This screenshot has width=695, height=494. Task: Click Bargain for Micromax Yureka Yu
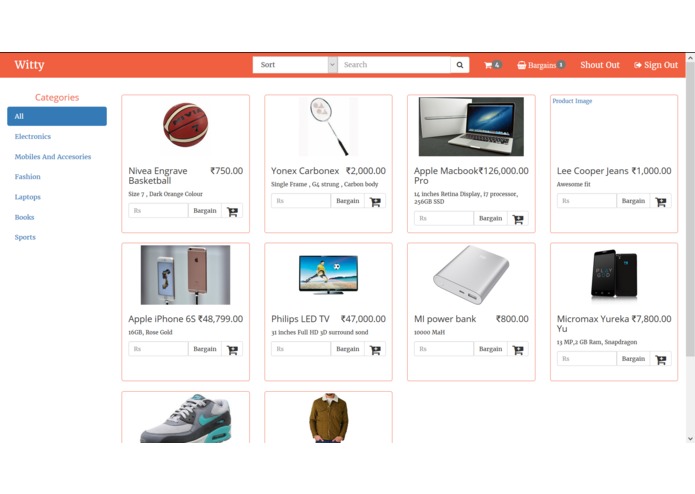point(633,359)
